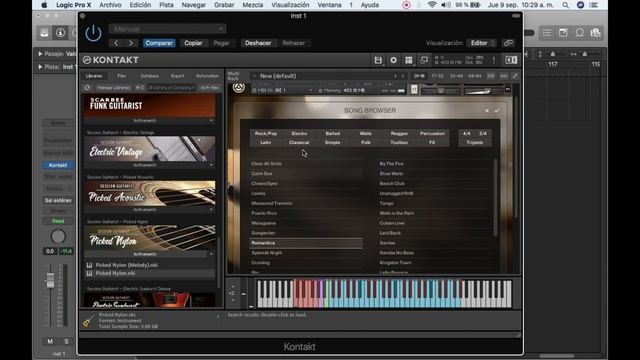Click the Pegar button
Viewport: 640px width, 360px height.
(221, 43)
